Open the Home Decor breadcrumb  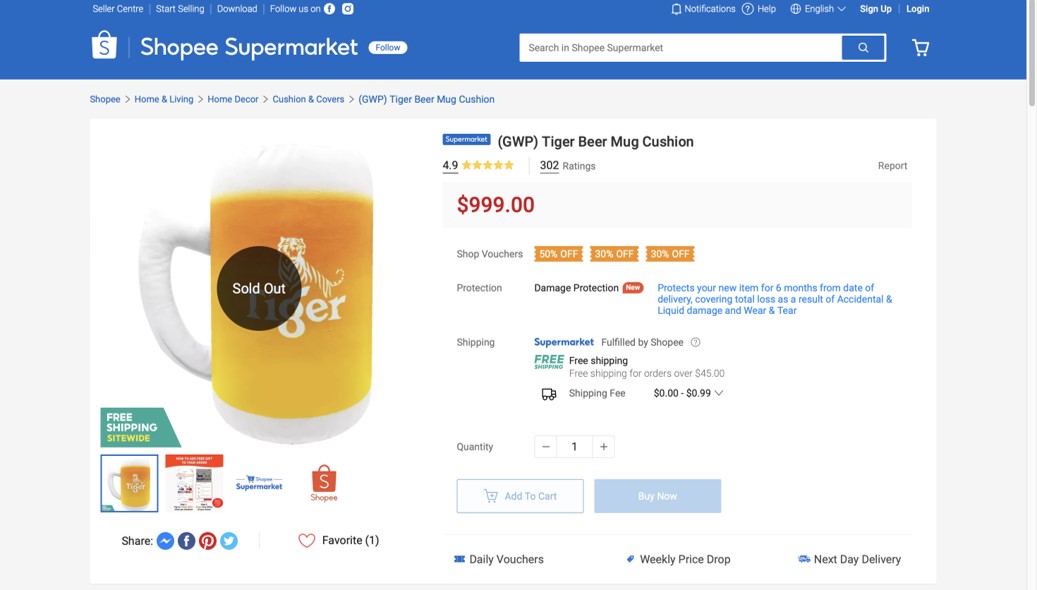pos(232,99)
